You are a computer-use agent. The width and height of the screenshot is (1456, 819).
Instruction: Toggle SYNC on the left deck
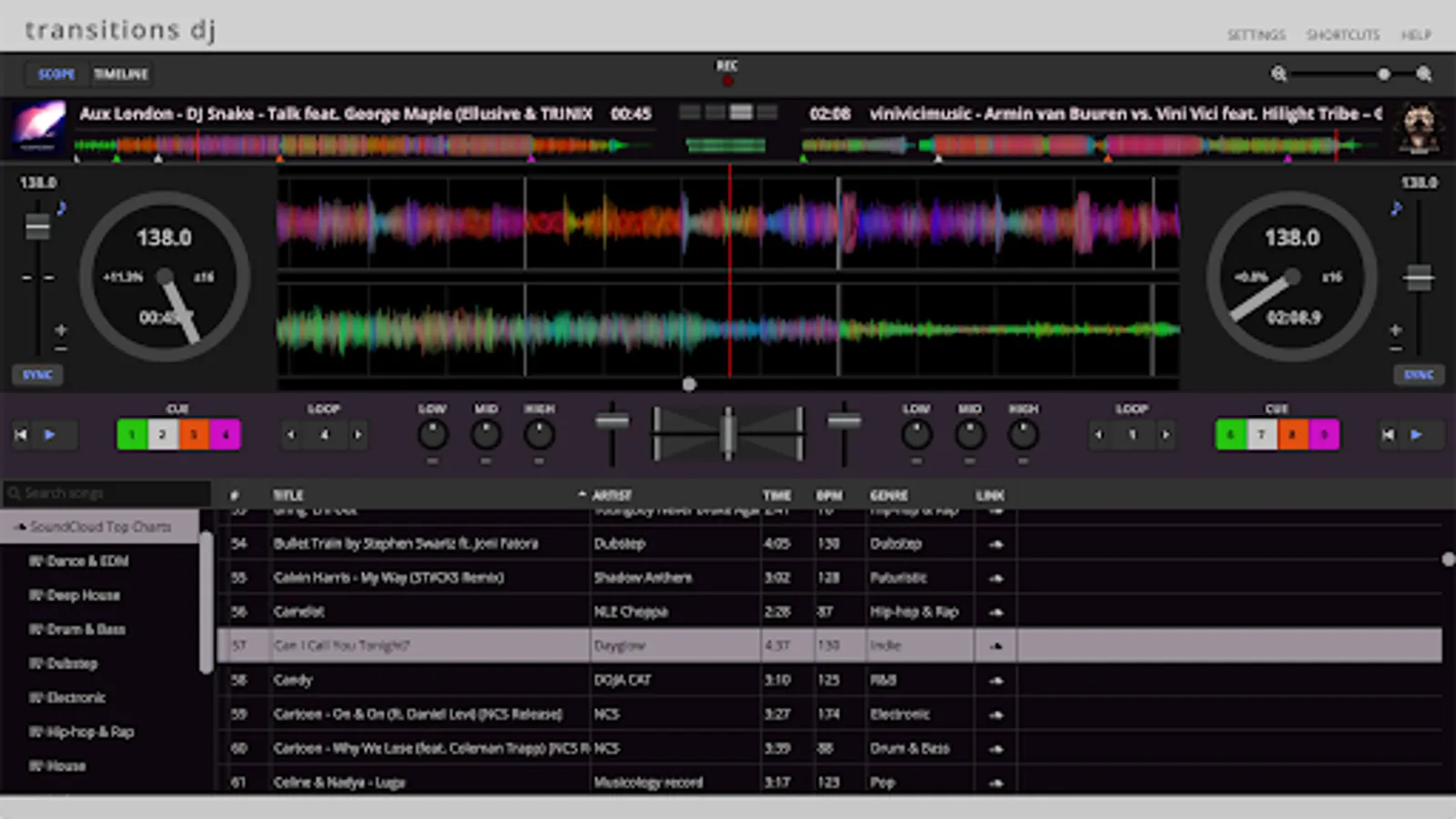click(37, 375)
